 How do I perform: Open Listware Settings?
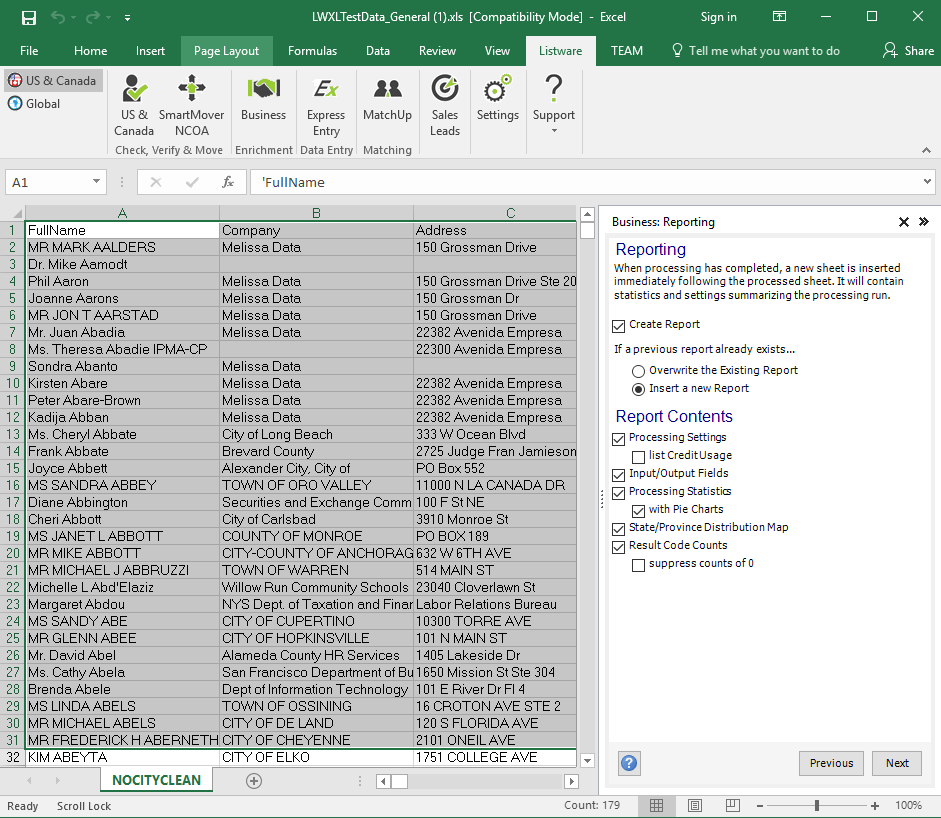(x=497, y=100)
